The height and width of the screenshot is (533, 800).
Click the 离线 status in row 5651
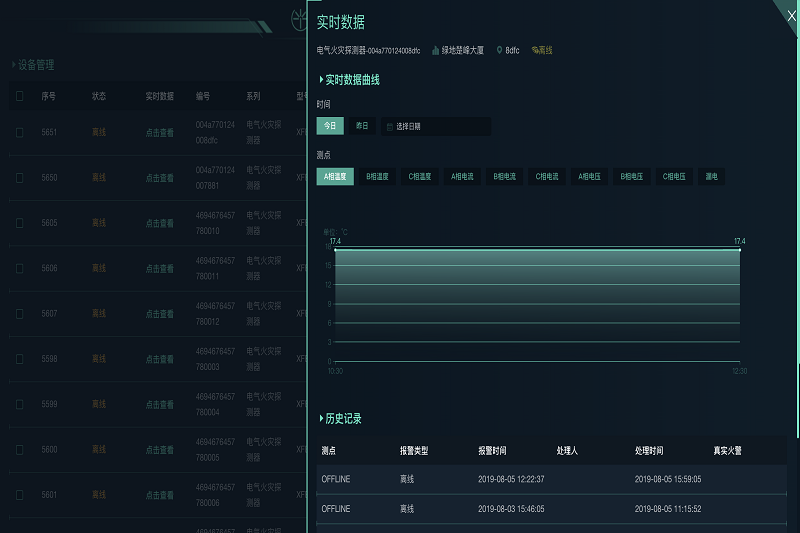[x=98, y=132]
